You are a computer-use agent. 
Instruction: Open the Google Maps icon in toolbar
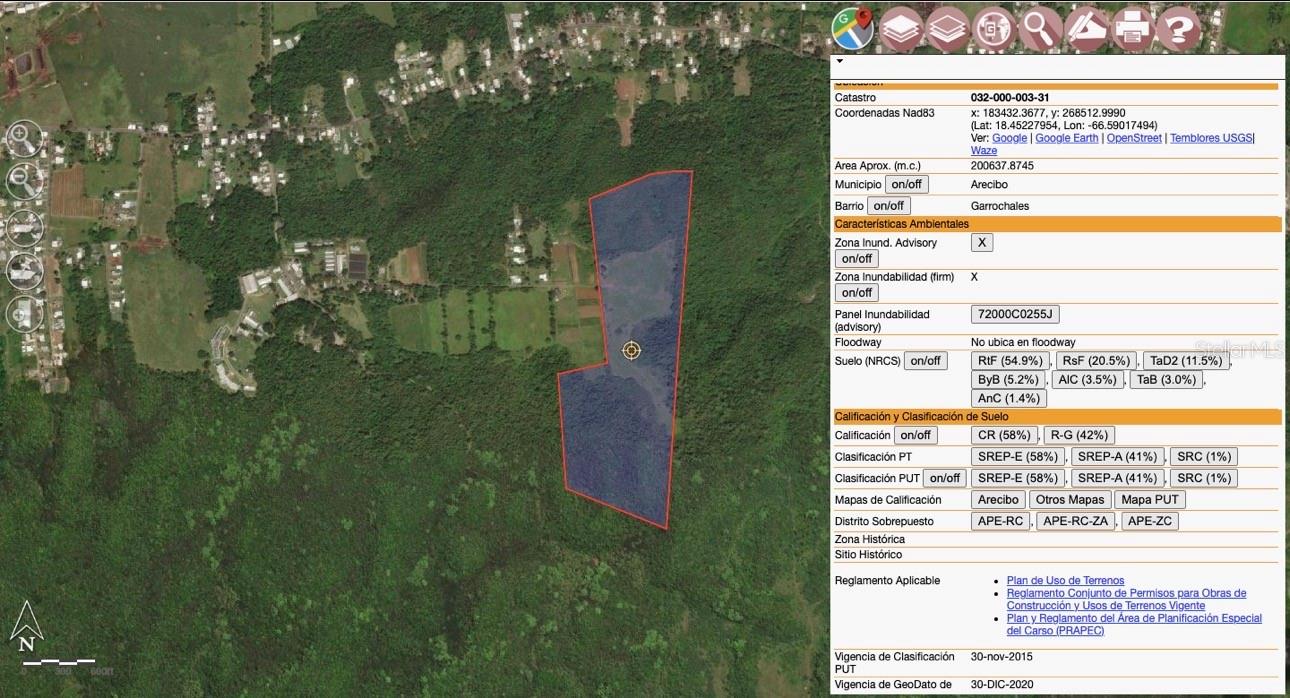pos(852,28)
